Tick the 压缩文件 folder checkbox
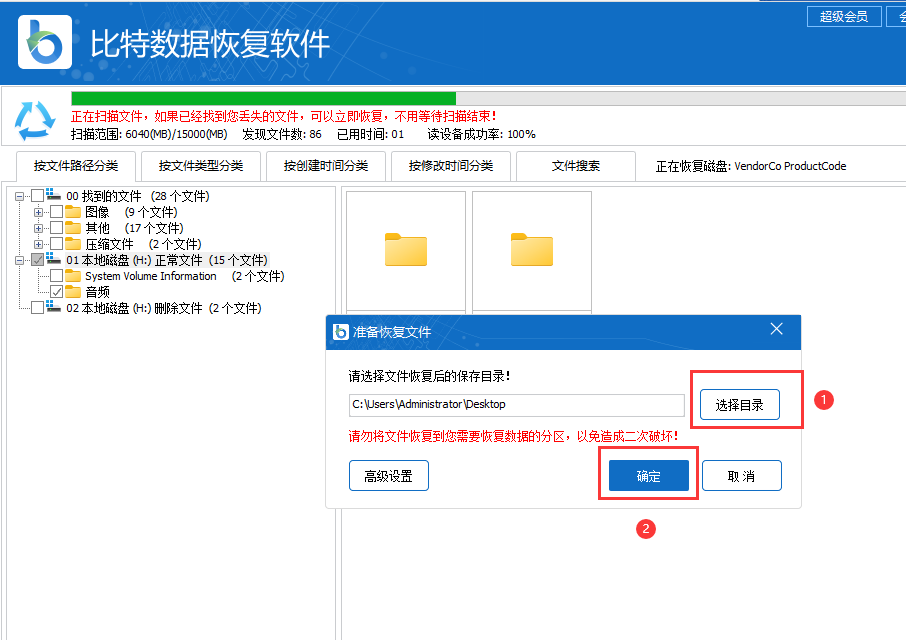The image size is (906, 640). click(x=57, y=244)
